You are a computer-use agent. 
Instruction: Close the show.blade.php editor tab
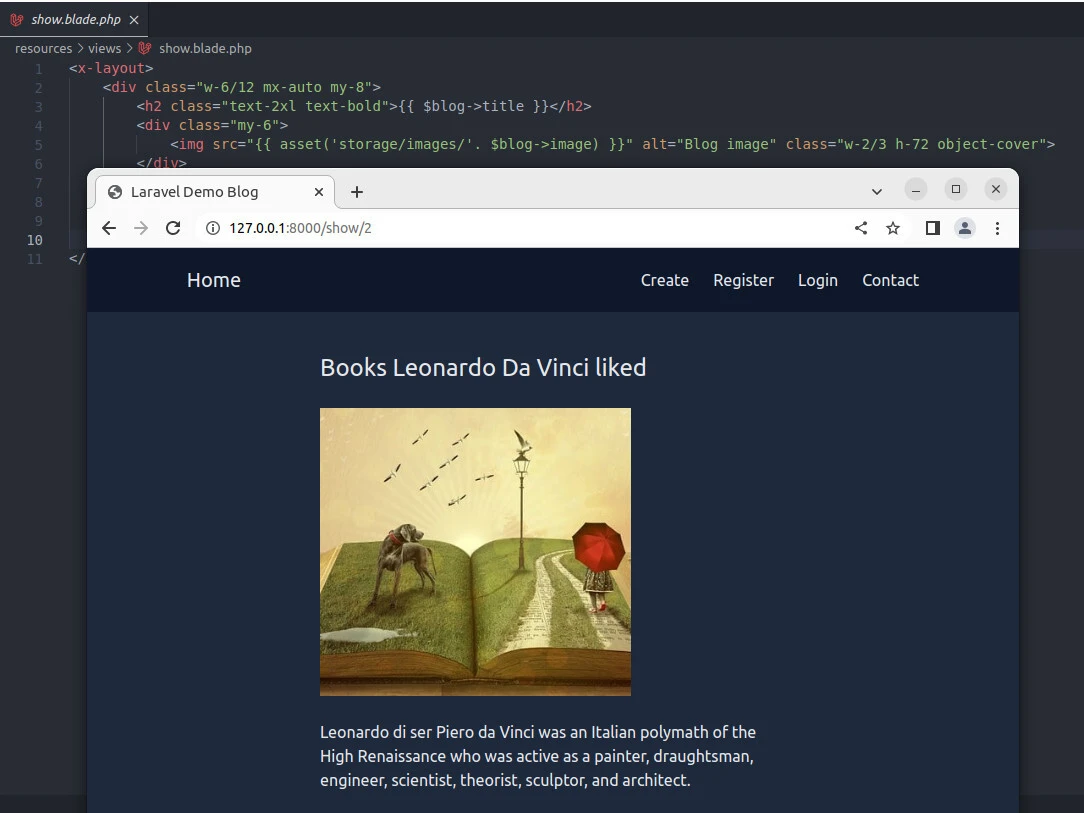[x=134, y=20]
